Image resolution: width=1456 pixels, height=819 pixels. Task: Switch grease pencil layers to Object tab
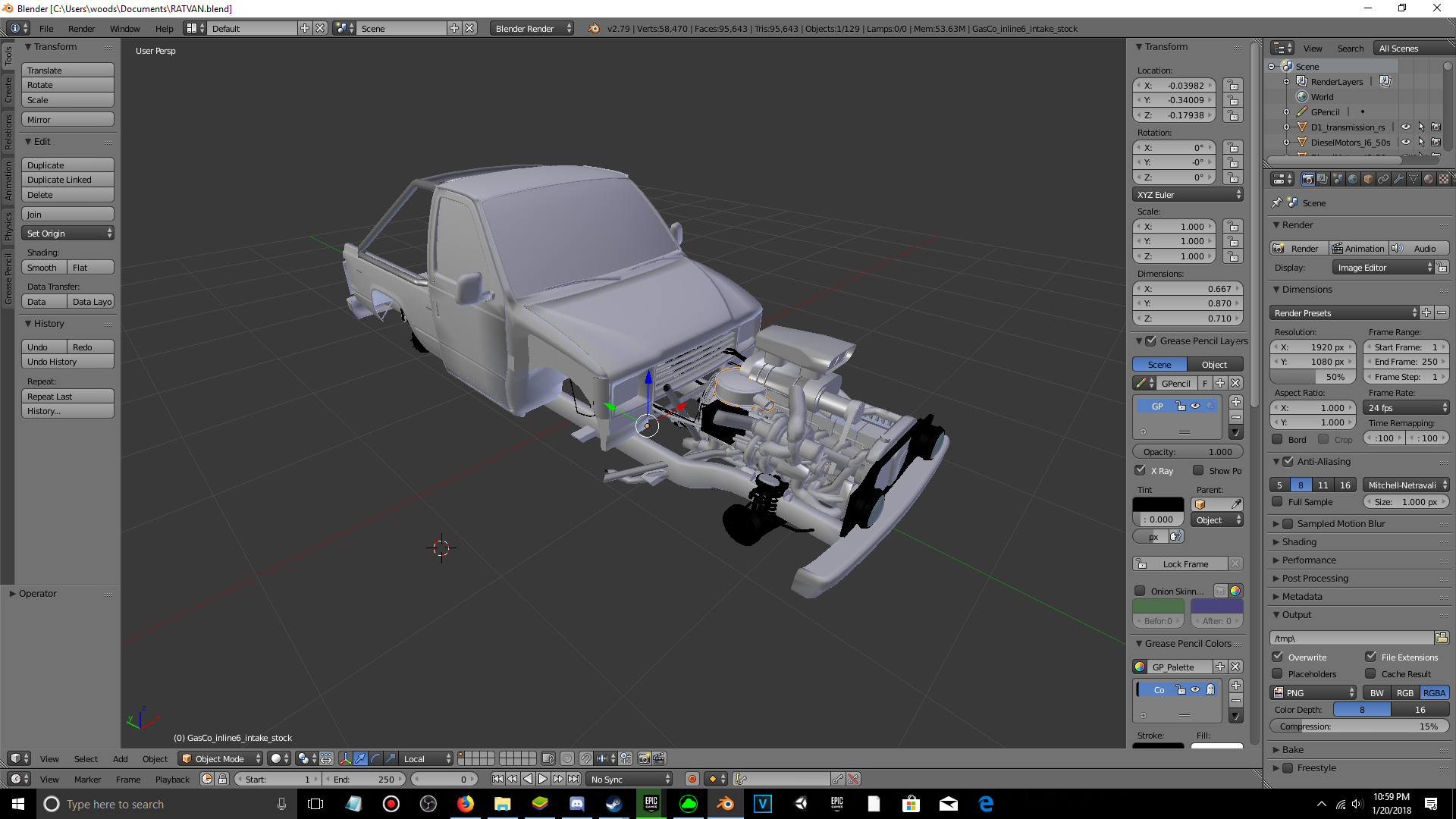[x=1214, y=364]
